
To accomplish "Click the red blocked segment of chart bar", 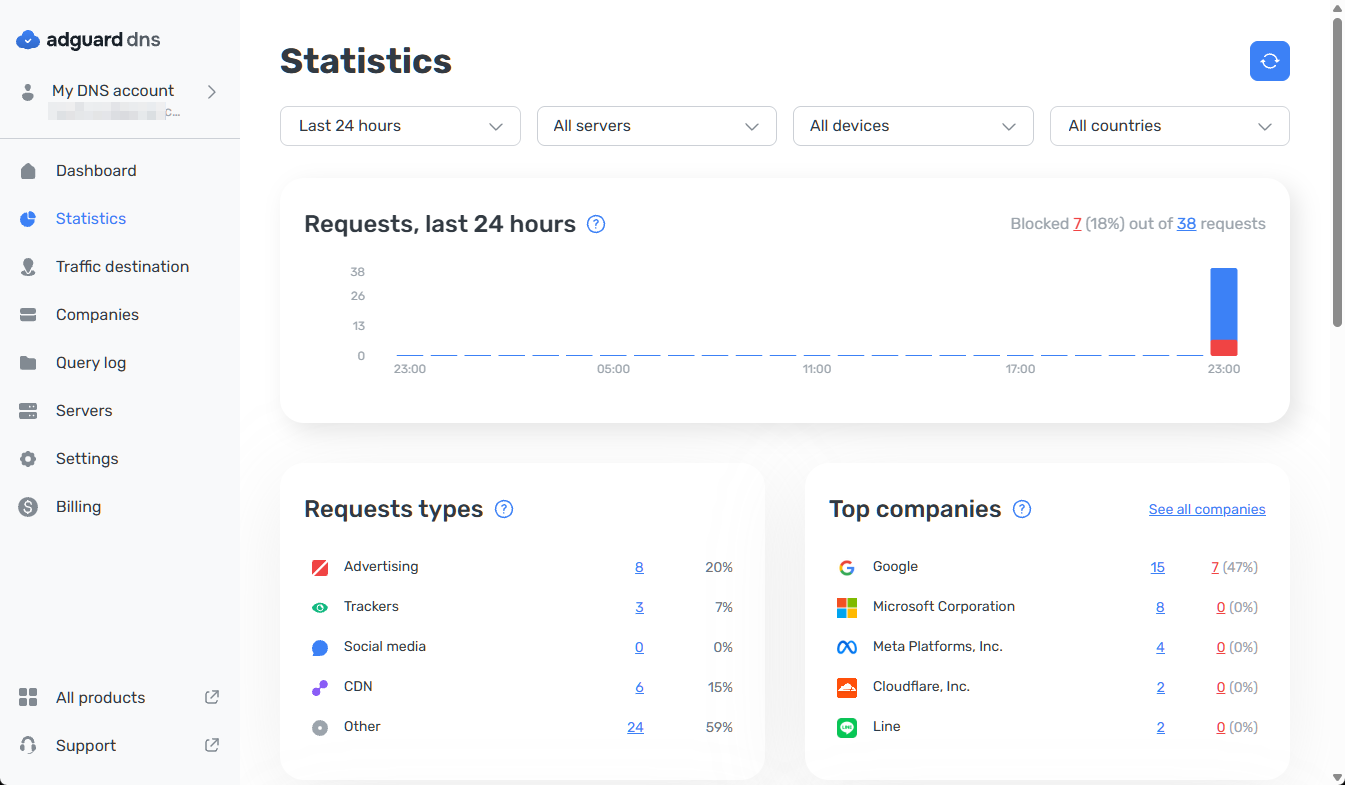I will coord(1224,348).
